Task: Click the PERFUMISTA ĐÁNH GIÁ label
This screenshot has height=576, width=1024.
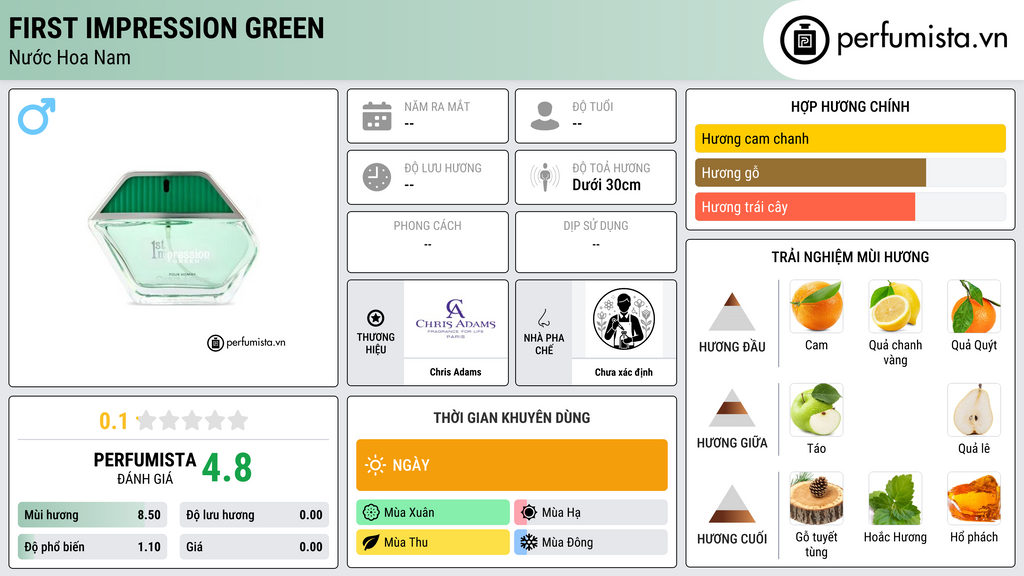Action: [145, 469]
